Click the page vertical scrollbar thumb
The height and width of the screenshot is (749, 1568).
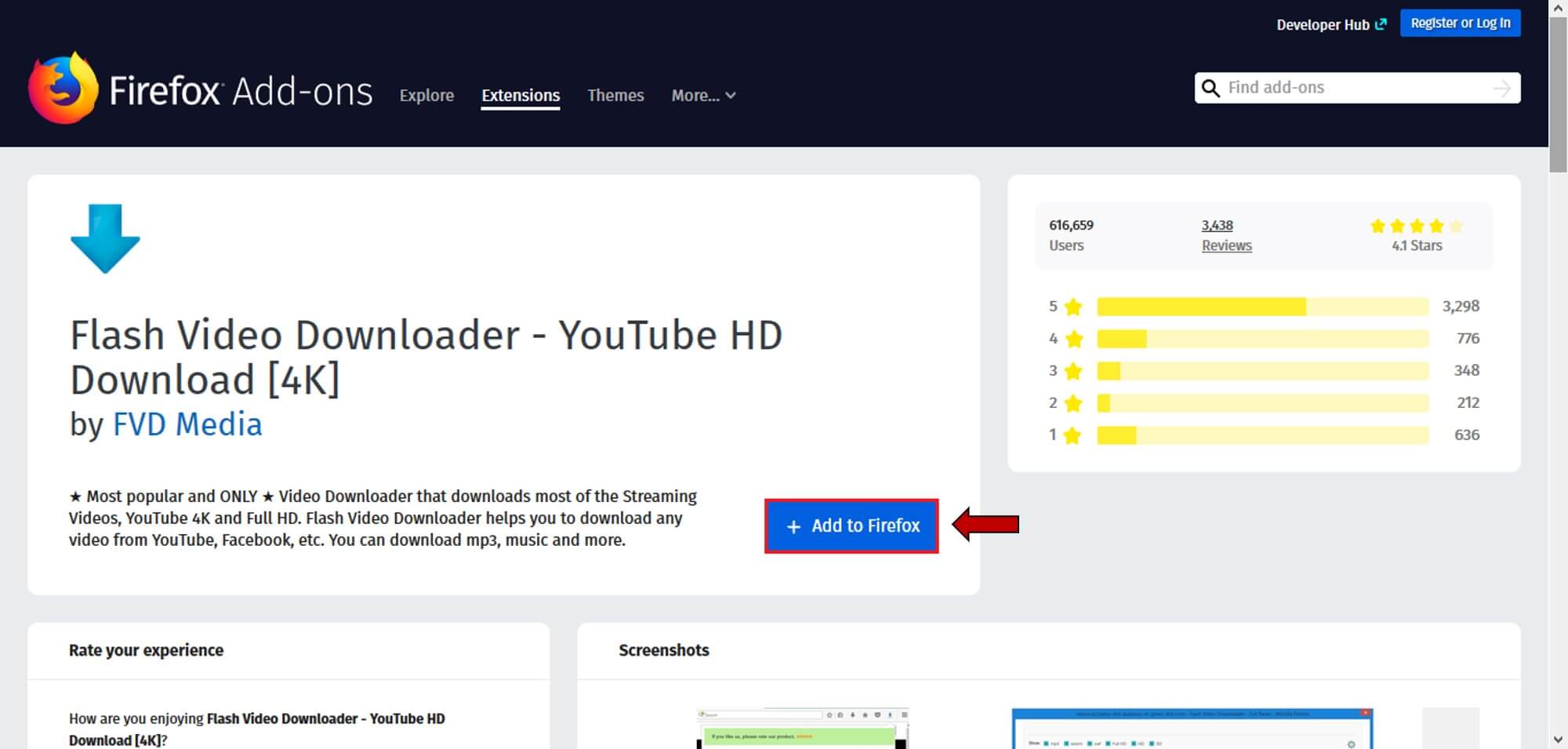pos(1558,94)
